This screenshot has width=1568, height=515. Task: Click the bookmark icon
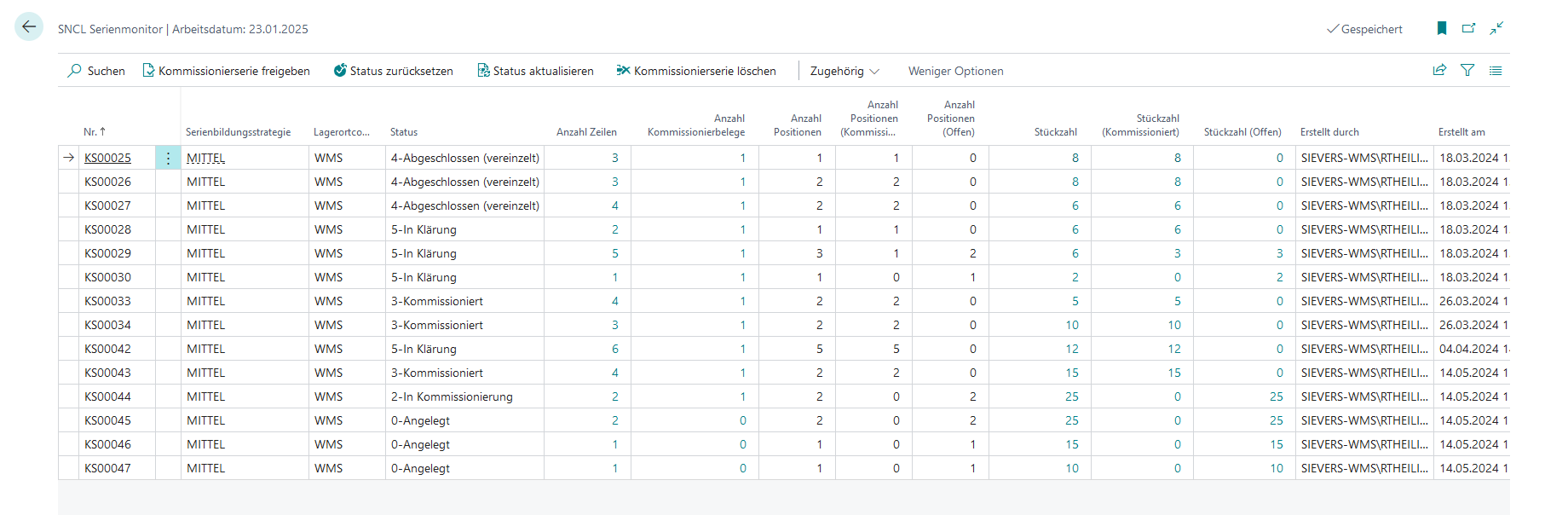pos(1442,28)
